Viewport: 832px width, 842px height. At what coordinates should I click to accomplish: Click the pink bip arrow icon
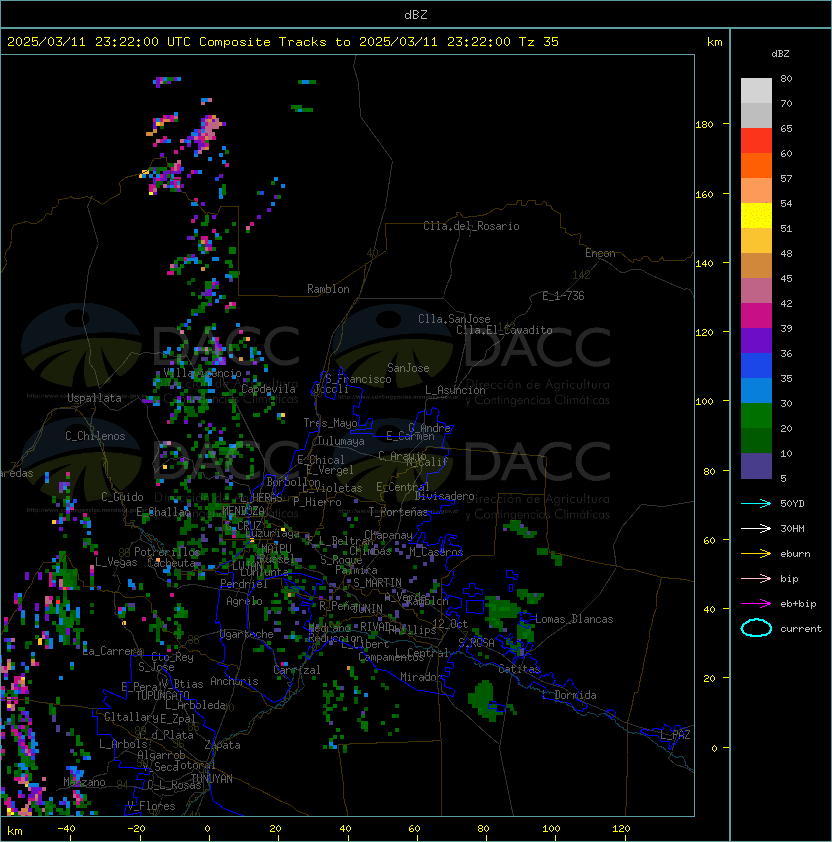756,578
